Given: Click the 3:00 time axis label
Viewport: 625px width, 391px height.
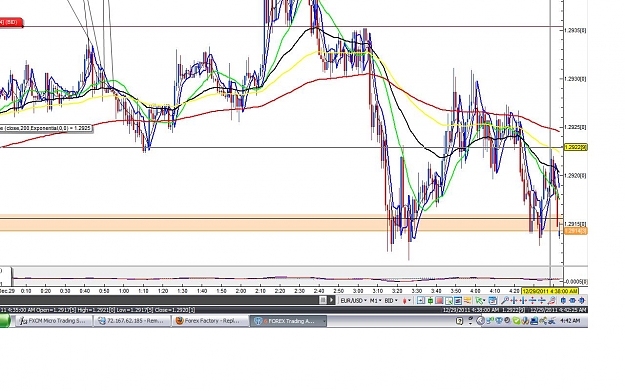Looking at the screenshot, I should point(358,291).
